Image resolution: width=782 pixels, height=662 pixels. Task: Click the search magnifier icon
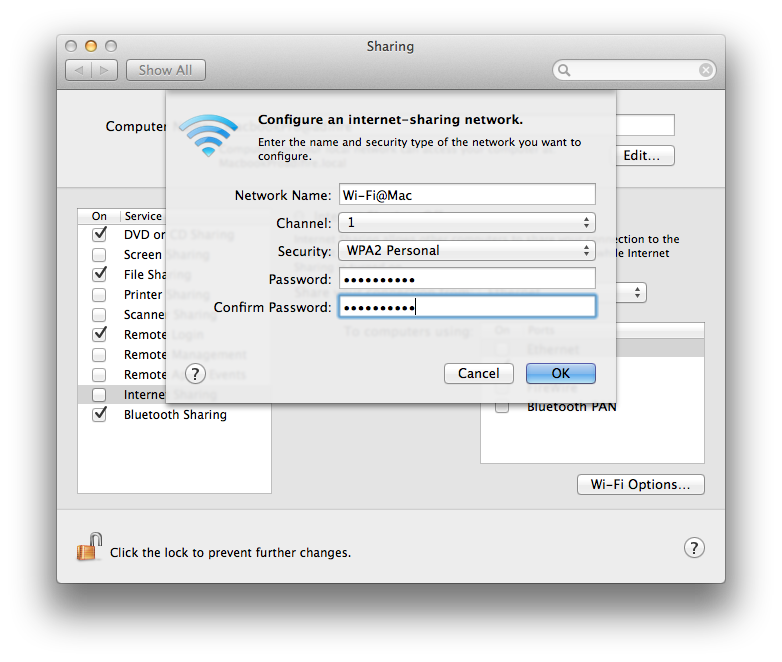coord(565,70)
